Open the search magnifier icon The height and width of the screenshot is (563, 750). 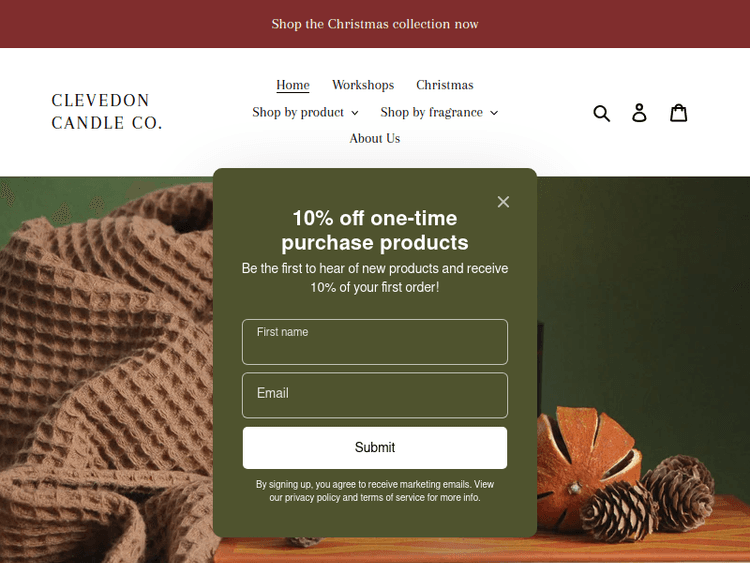tap(601, 113)
